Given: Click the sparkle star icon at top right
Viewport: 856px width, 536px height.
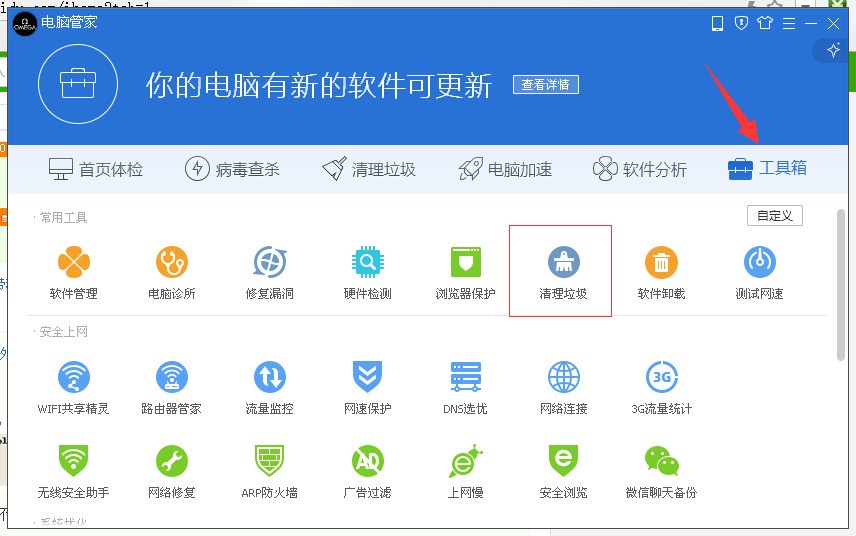Looking at the screenshot, I should click(x=833, y=51).
